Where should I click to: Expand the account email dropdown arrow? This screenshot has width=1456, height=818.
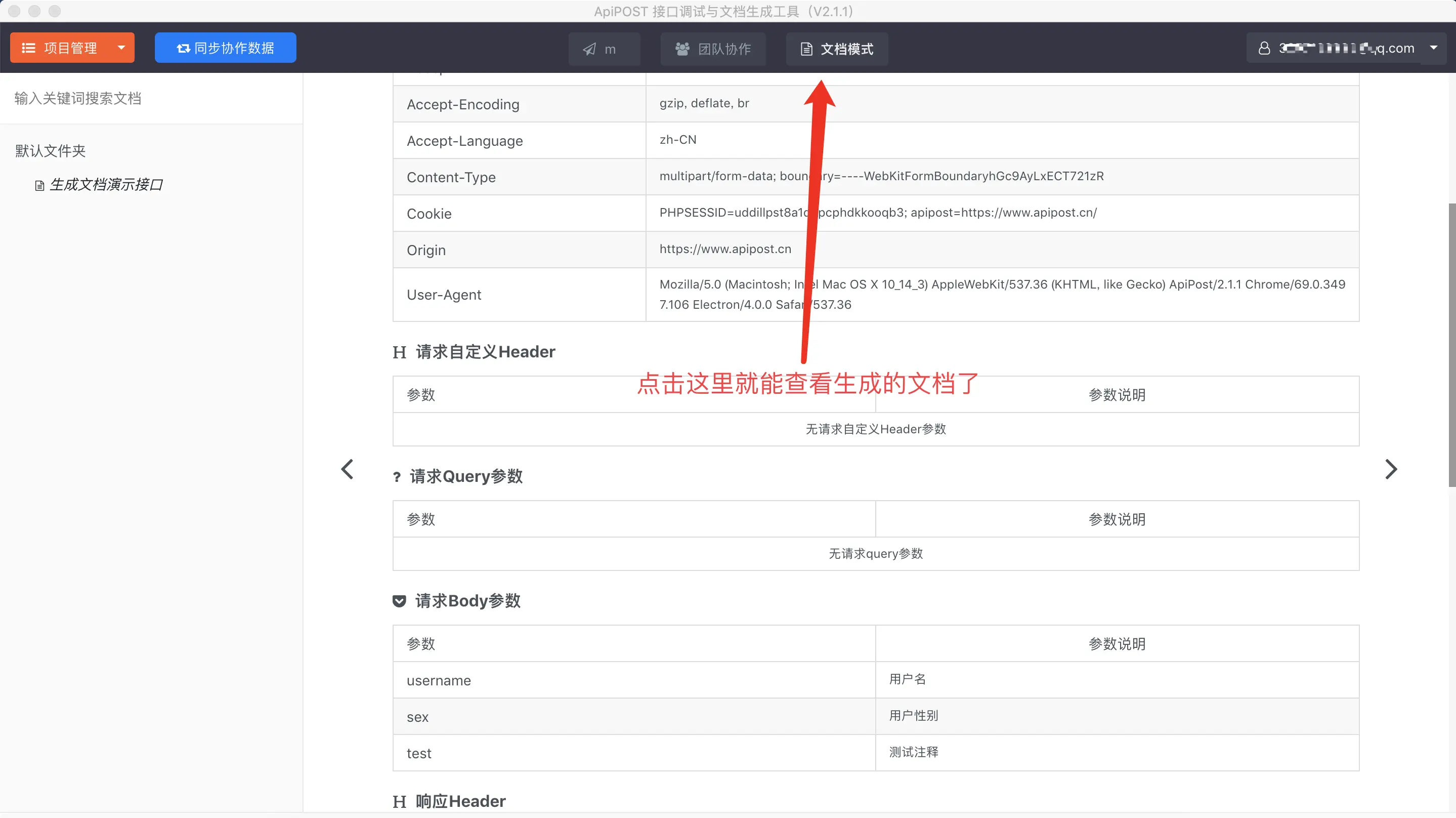tap(1433, 48)
